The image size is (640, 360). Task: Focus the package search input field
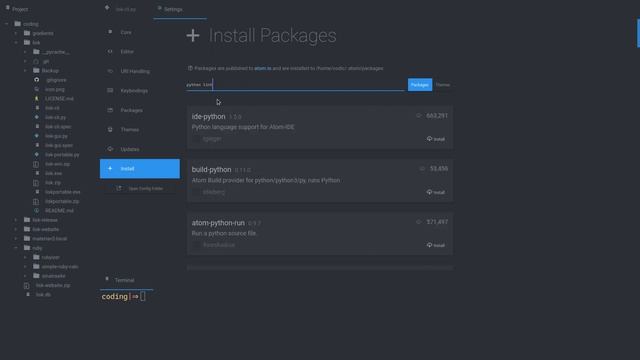(x=296, y=85)
